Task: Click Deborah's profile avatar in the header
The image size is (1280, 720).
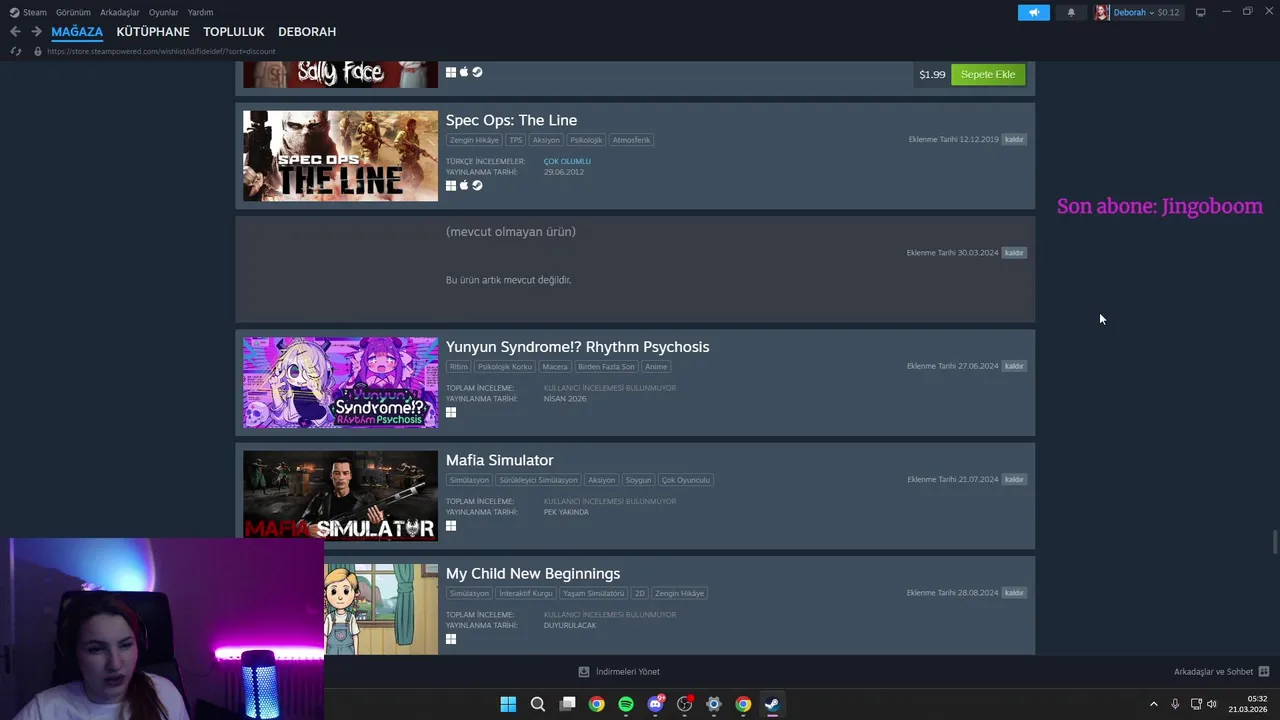Action: [1102, 13]
